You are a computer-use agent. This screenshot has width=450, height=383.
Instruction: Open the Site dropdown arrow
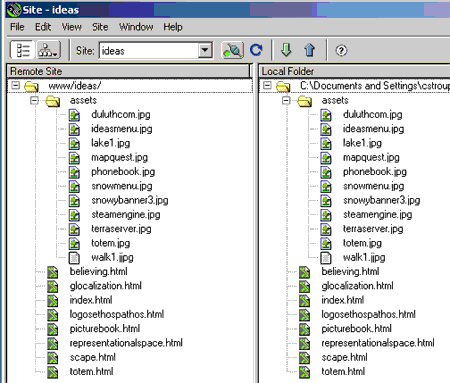click(205, 50)
